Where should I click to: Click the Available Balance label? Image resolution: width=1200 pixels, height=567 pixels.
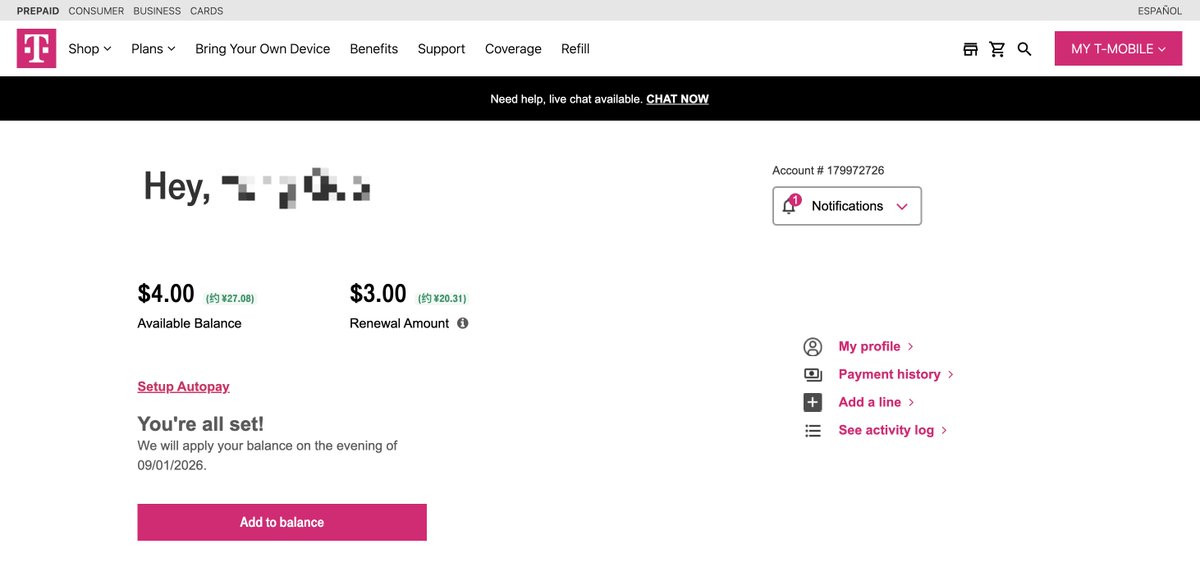189,323
